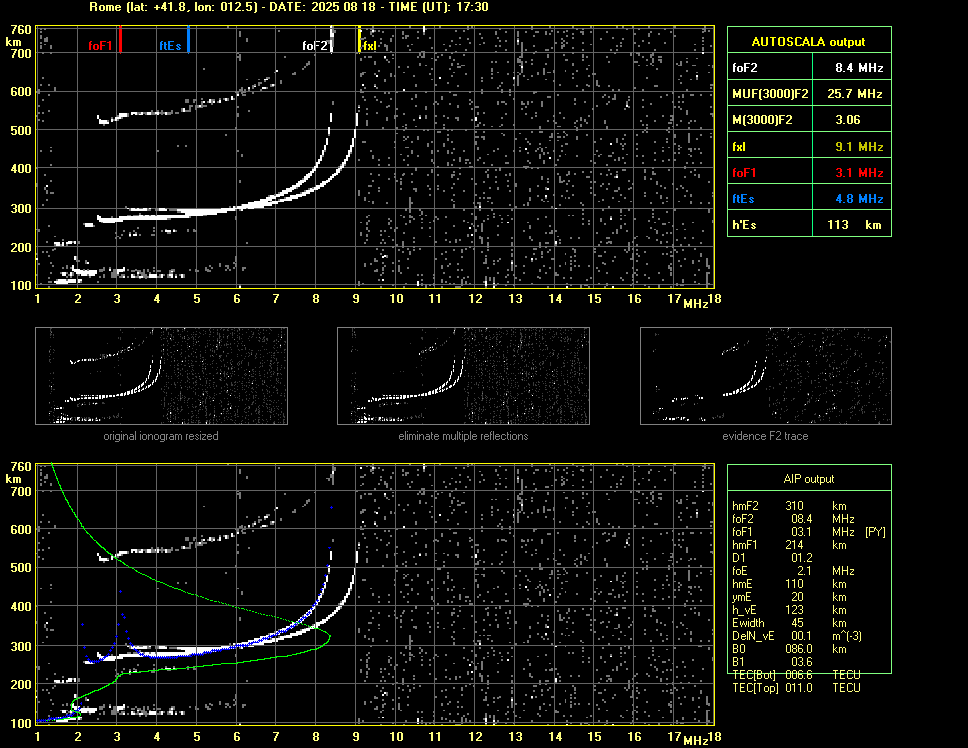Click the hmE 110 km row

789,584
